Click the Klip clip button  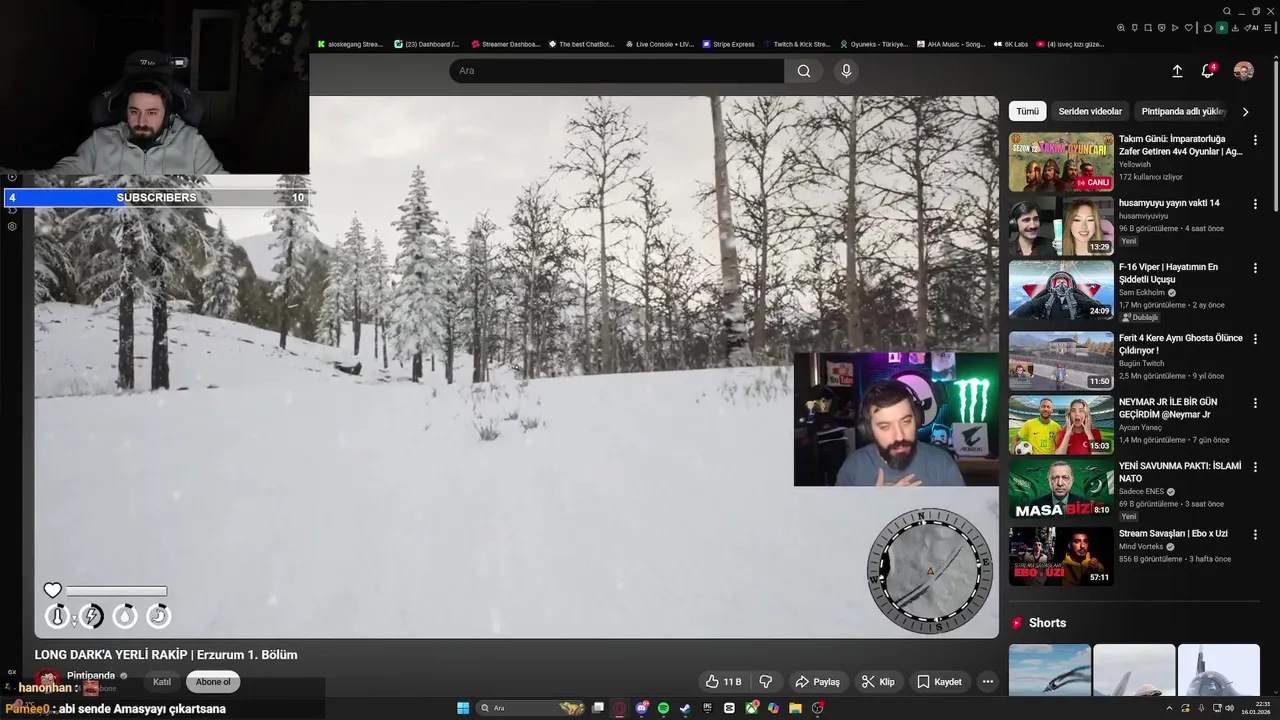coord(878,682)
